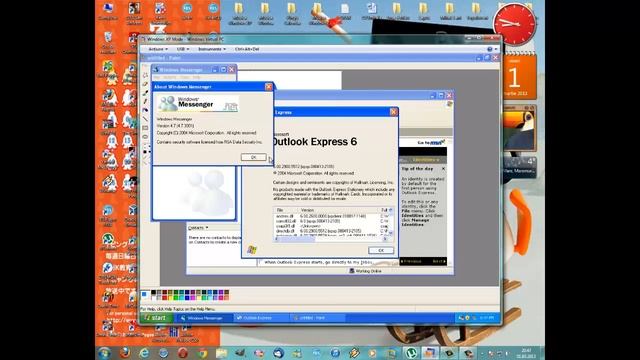The image size is (640, 360).
Task: Close the About Outlook Express dialog
Action: (393, 112)
